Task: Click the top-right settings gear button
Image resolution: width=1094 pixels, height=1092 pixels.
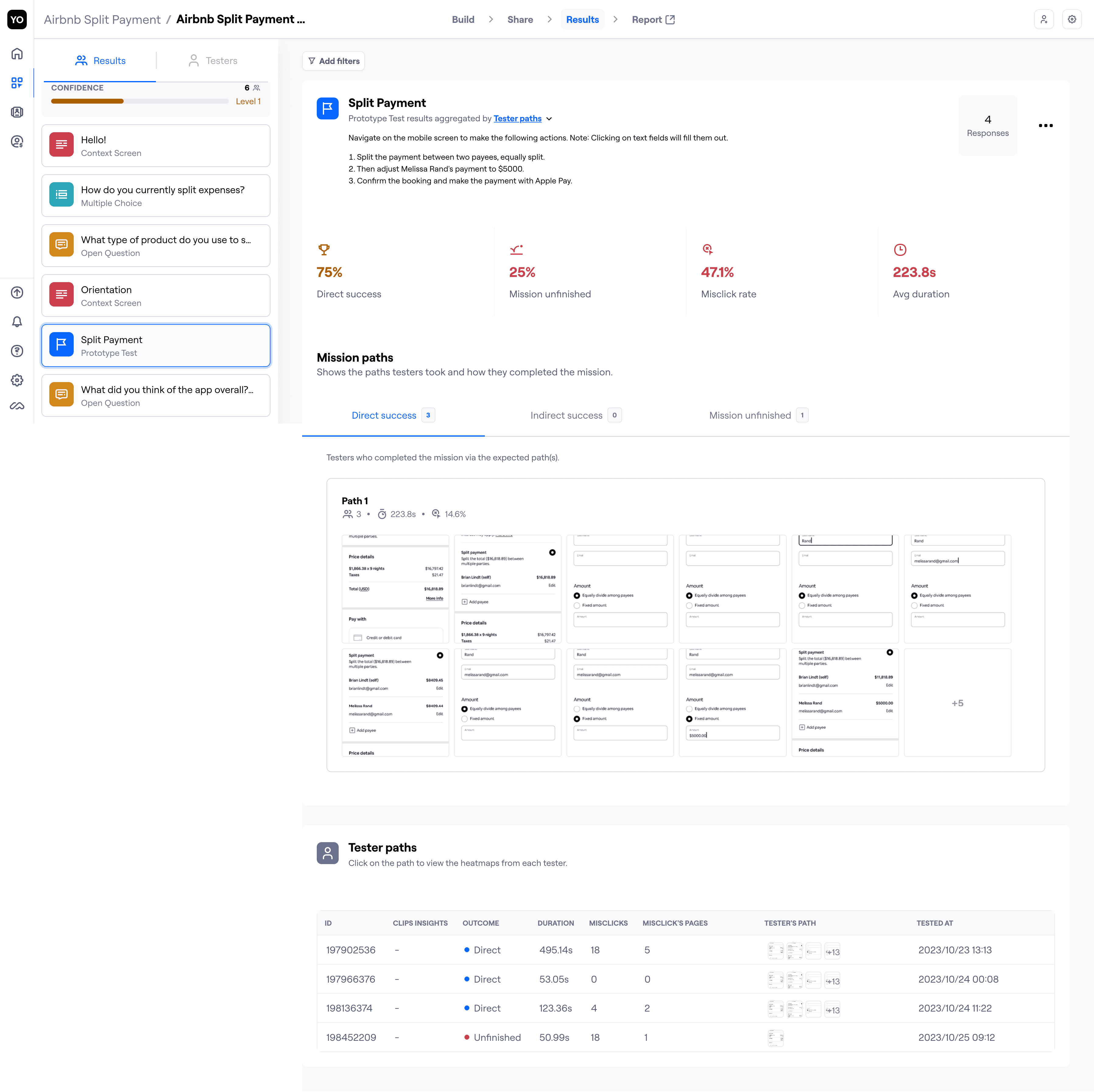Action: (1072, 19)
